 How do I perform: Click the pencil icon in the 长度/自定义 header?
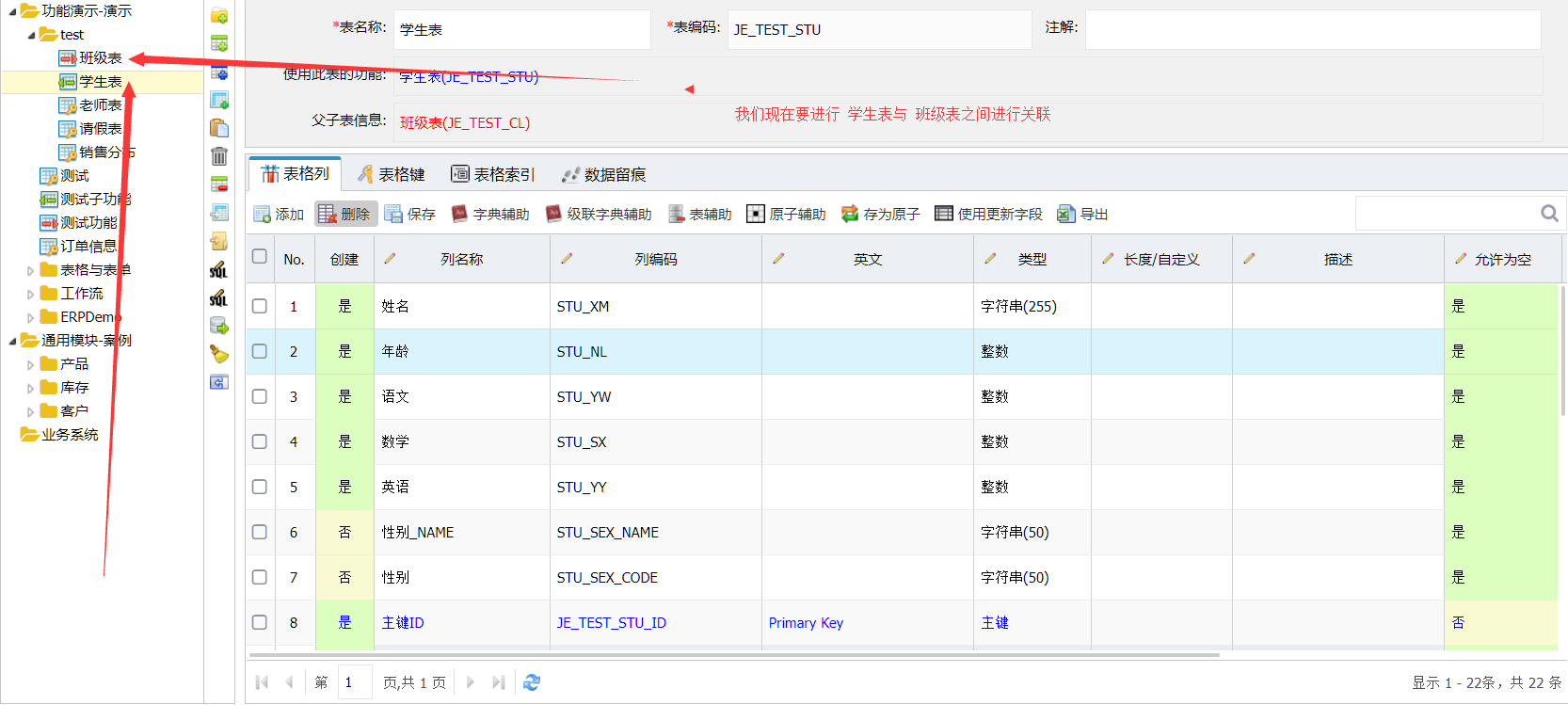point(1108,259)
